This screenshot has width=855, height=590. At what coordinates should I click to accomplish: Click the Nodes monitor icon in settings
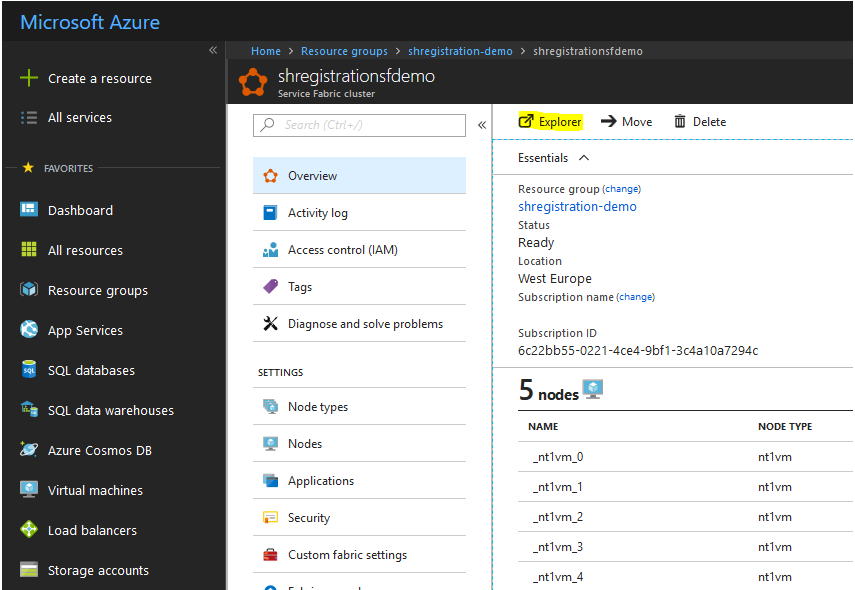(x=270, y=443)
